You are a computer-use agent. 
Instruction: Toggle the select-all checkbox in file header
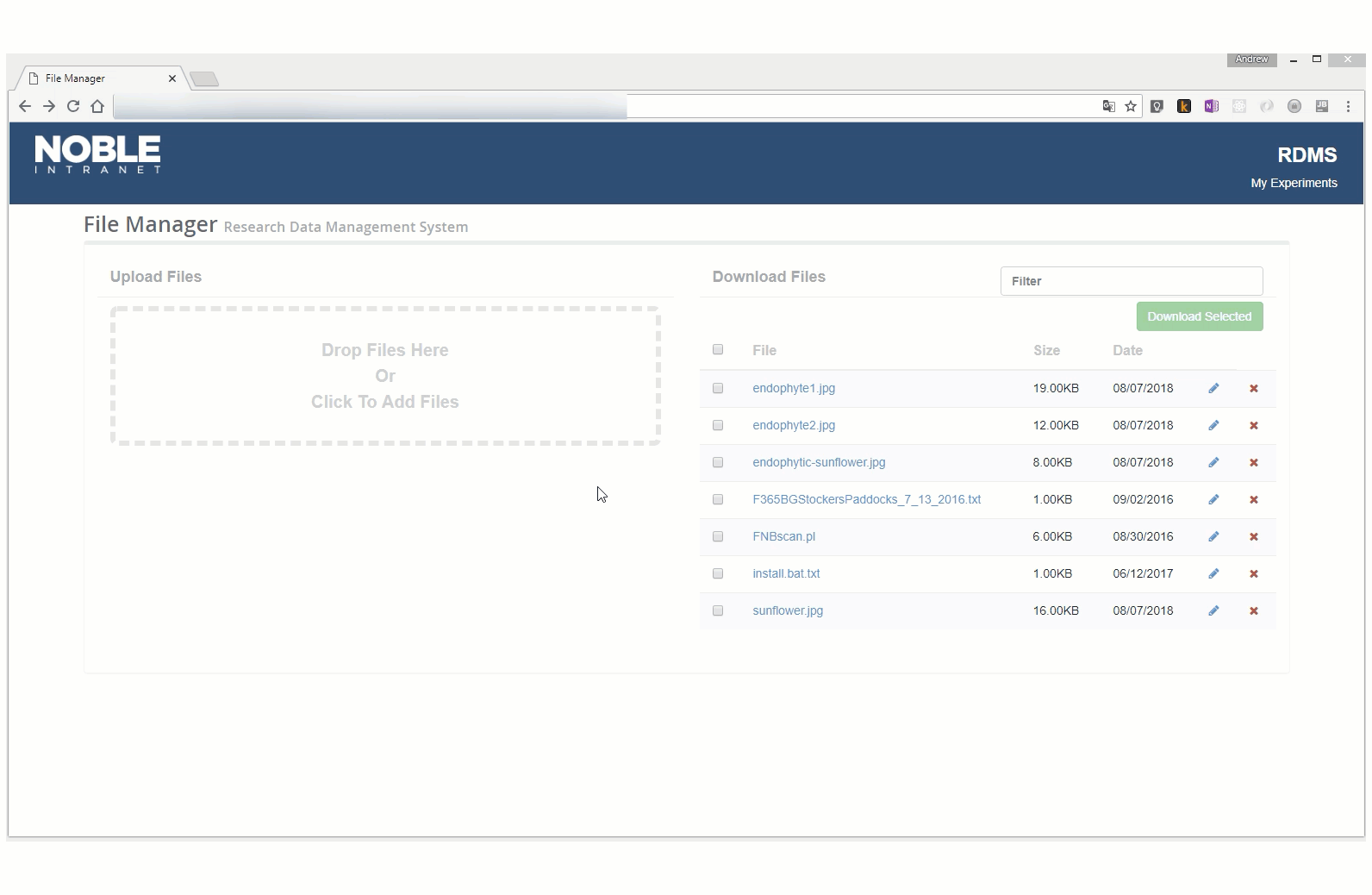(718, 349)
